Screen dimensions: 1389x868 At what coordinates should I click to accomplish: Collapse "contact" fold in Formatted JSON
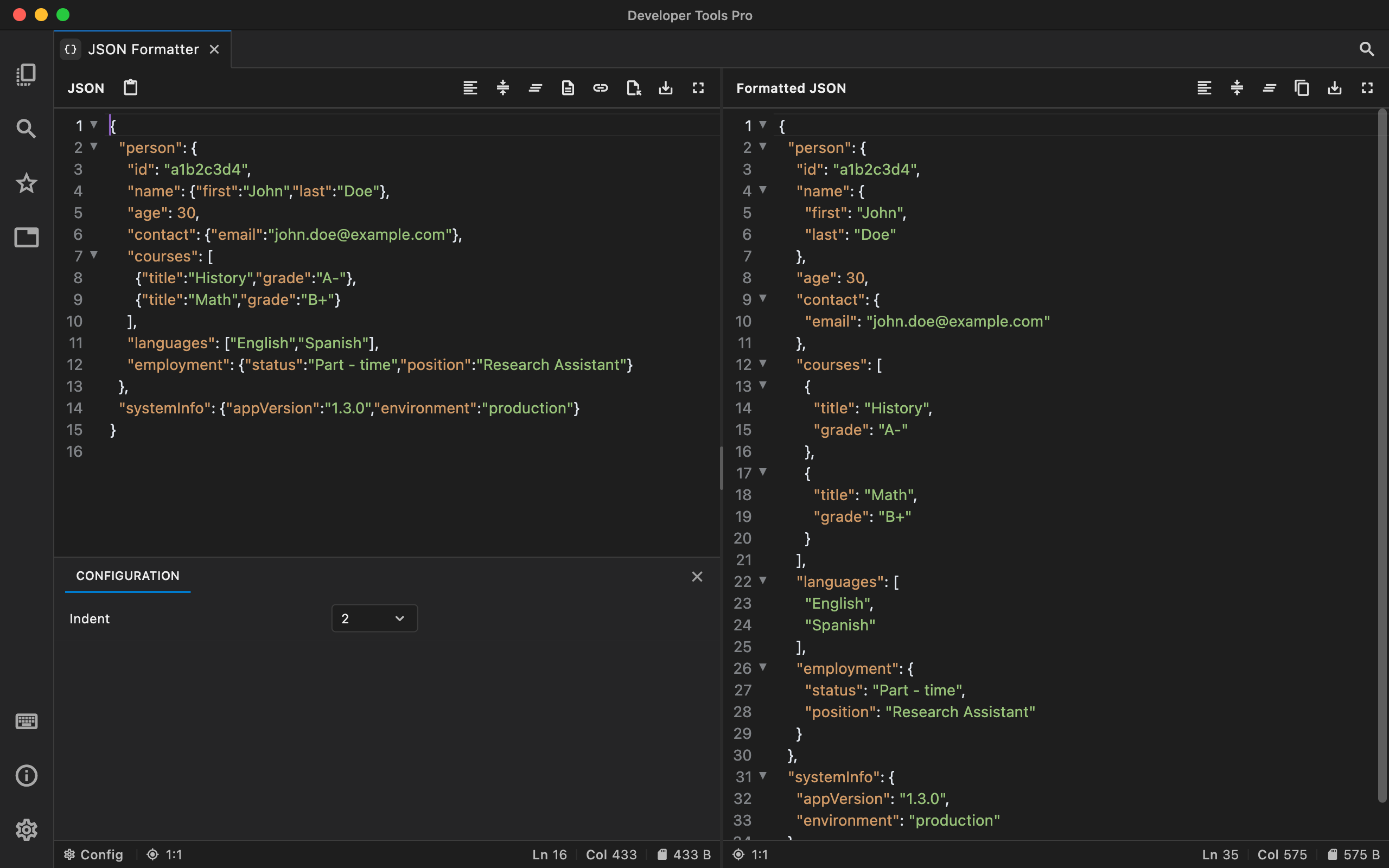[x=763, y=298]
